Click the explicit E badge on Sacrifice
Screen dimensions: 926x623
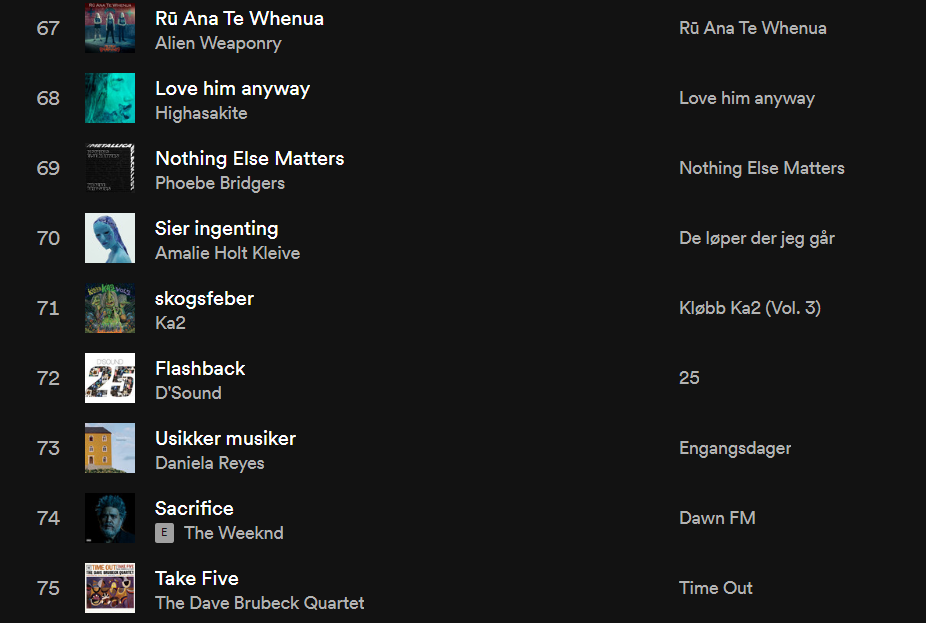click(x=164, y=533)
